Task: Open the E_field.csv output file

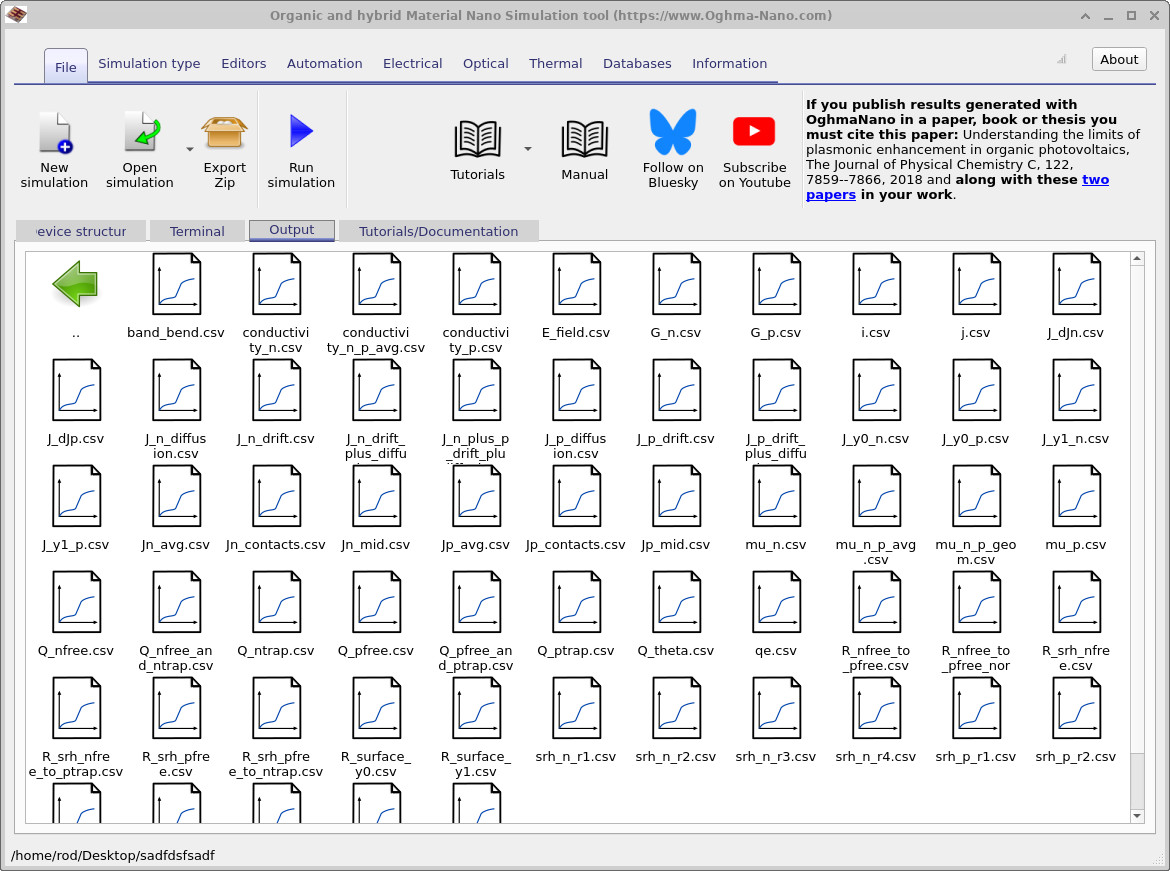Action: coord(575,283)
